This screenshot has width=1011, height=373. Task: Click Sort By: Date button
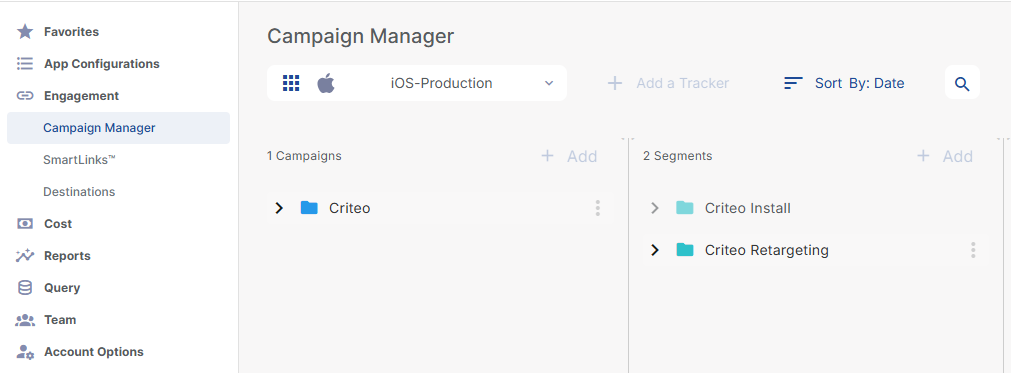[843, 83]
